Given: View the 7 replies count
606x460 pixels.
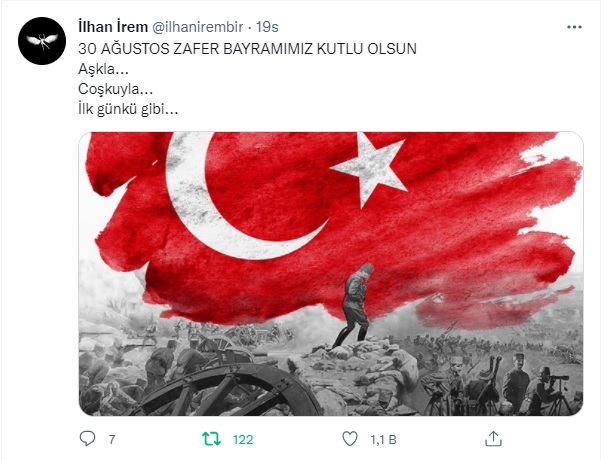Looking at the screenshot, I should 112,440.
